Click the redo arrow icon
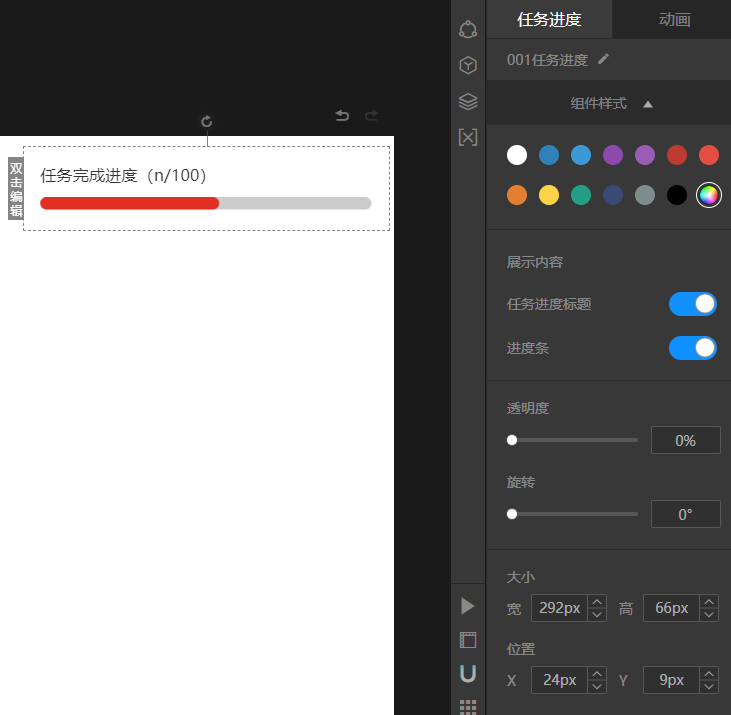The image size is (731, 715). pyautogui.click(x=372, y=115)
